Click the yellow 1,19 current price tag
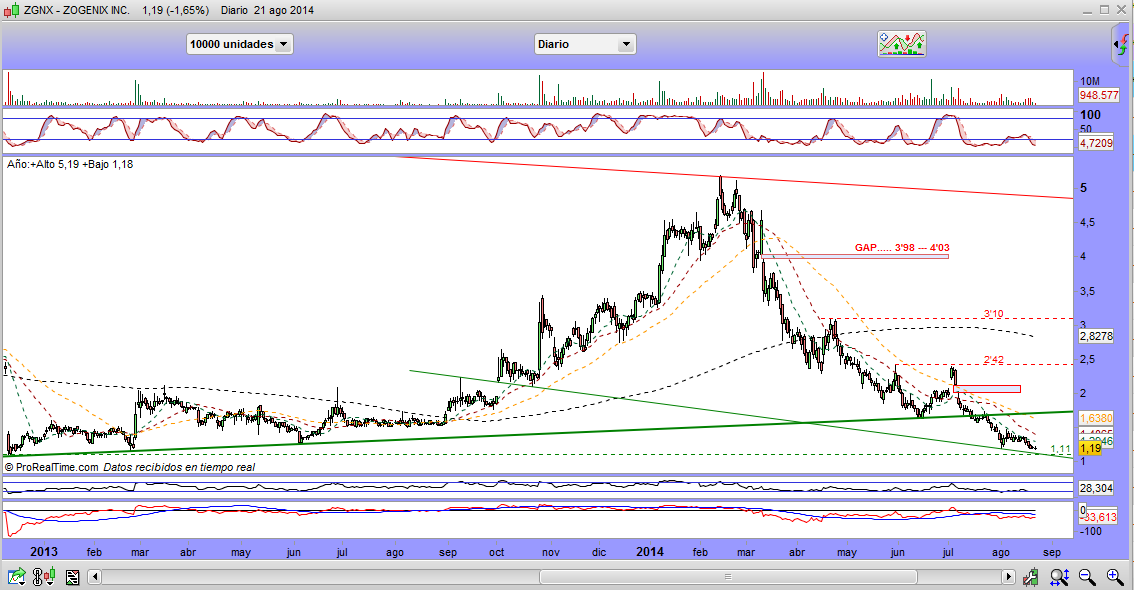The width and height of the screenshot is (1134, 590). [x=1090, y=448]
